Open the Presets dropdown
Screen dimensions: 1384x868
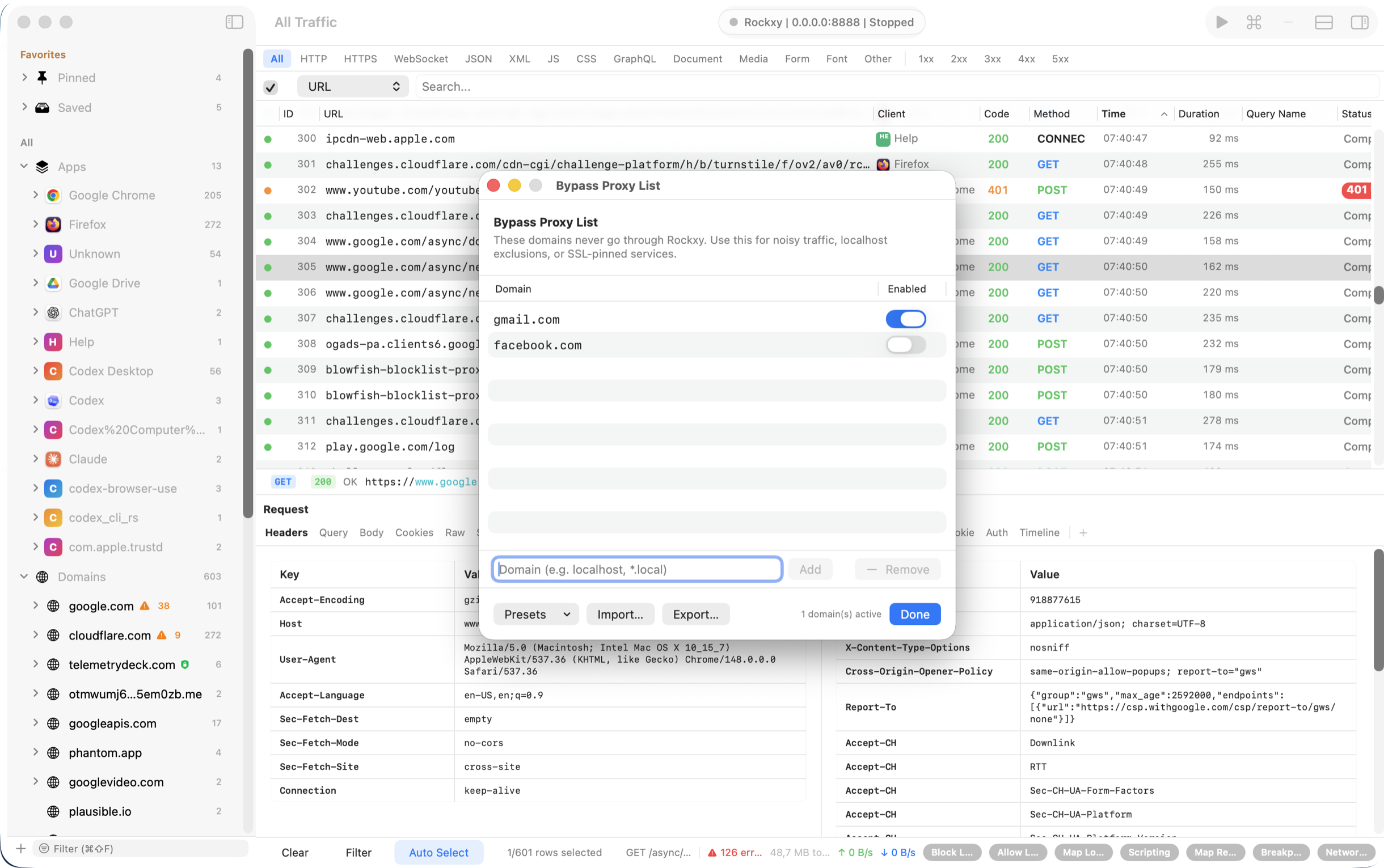click(536, 614)
